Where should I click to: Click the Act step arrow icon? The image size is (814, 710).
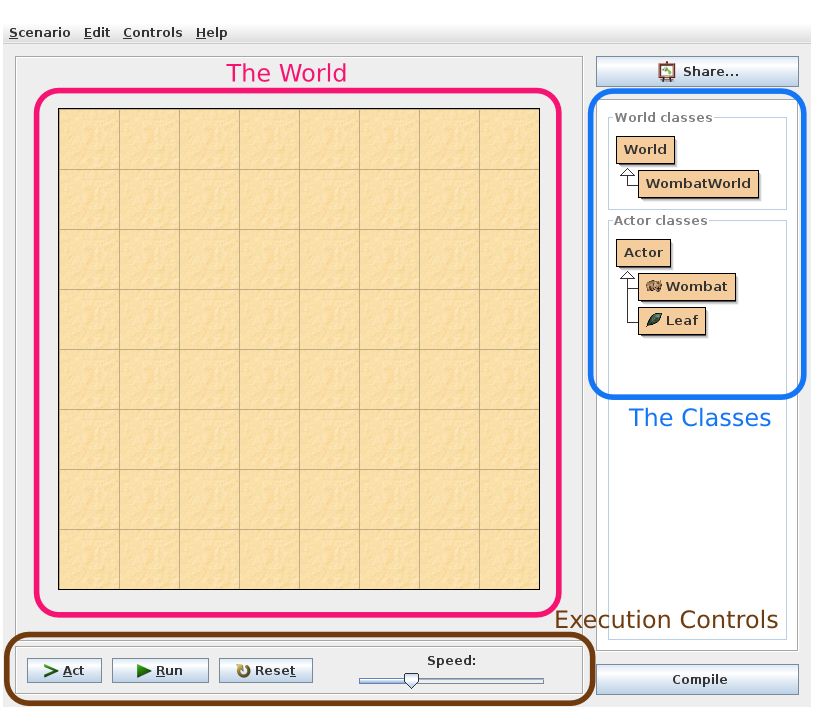[x=51, y=671]
